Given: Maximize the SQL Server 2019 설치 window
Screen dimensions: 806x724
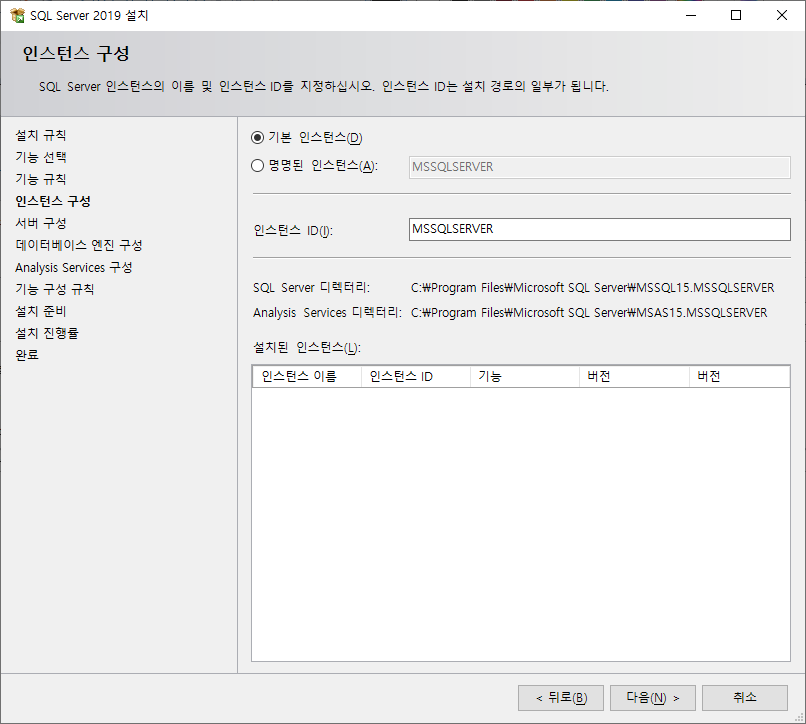Looking at the screenshot, I should tap(736, 15).
